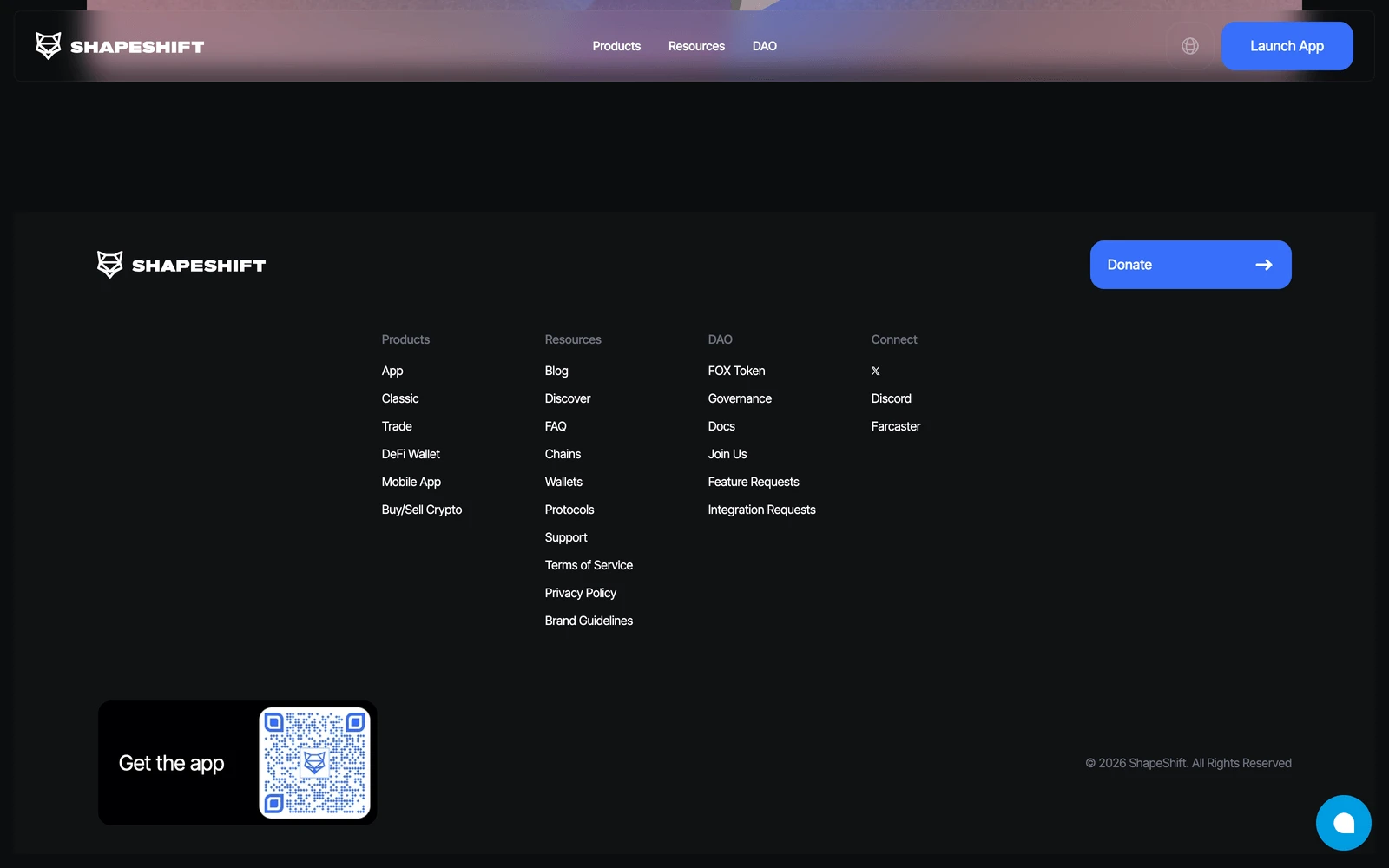Open the FOX Token link
The image size is (1389, 868).
[x=736, y=371]
